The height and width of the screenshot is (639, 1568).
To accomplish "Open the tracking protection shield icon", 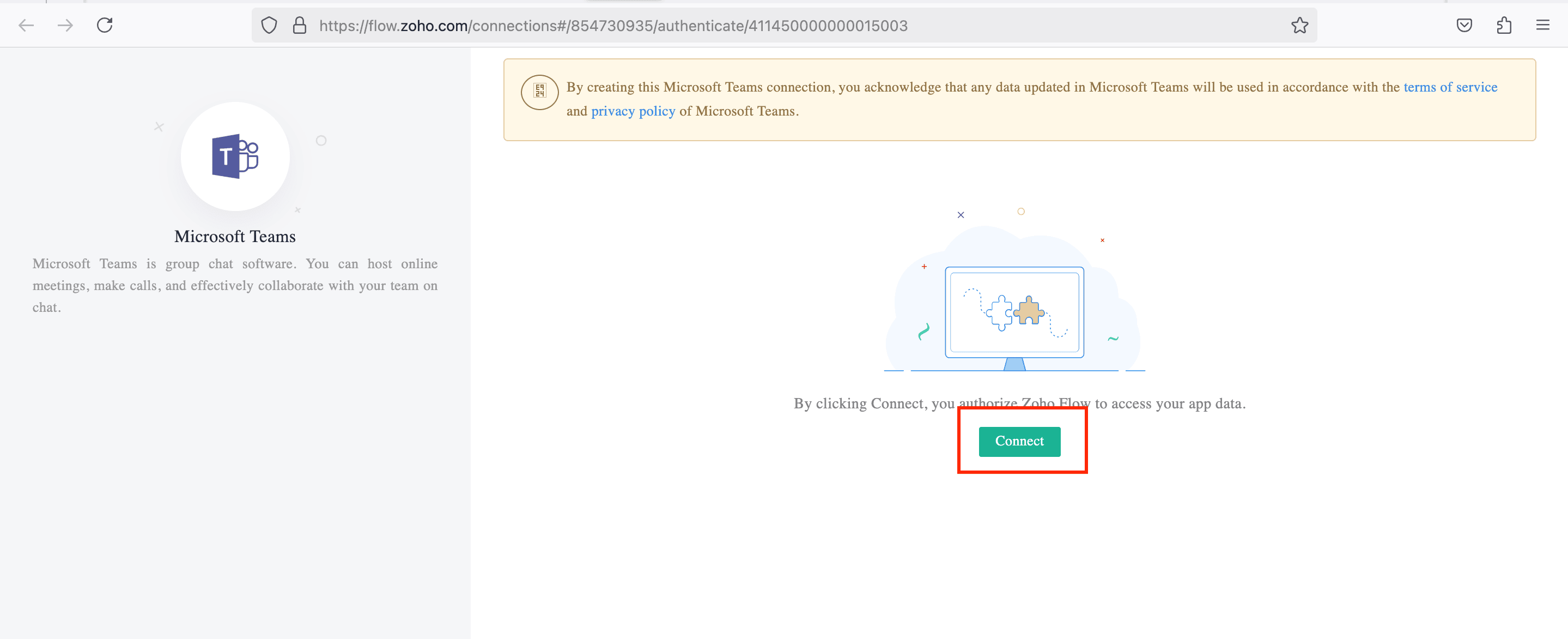I will 269,25.
